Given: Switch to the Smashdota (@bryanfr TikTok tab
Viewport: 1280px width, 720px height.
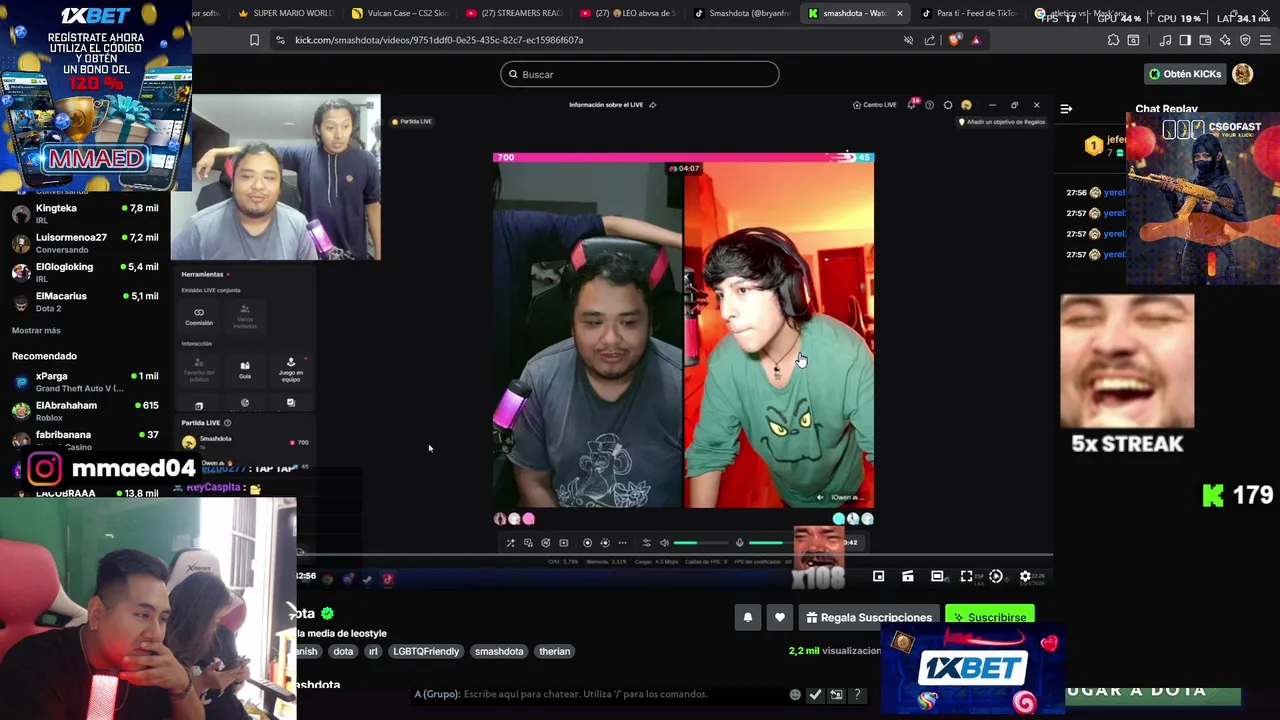Looking at the screenshot, I should pyautogui.click(x=742, y=13).
